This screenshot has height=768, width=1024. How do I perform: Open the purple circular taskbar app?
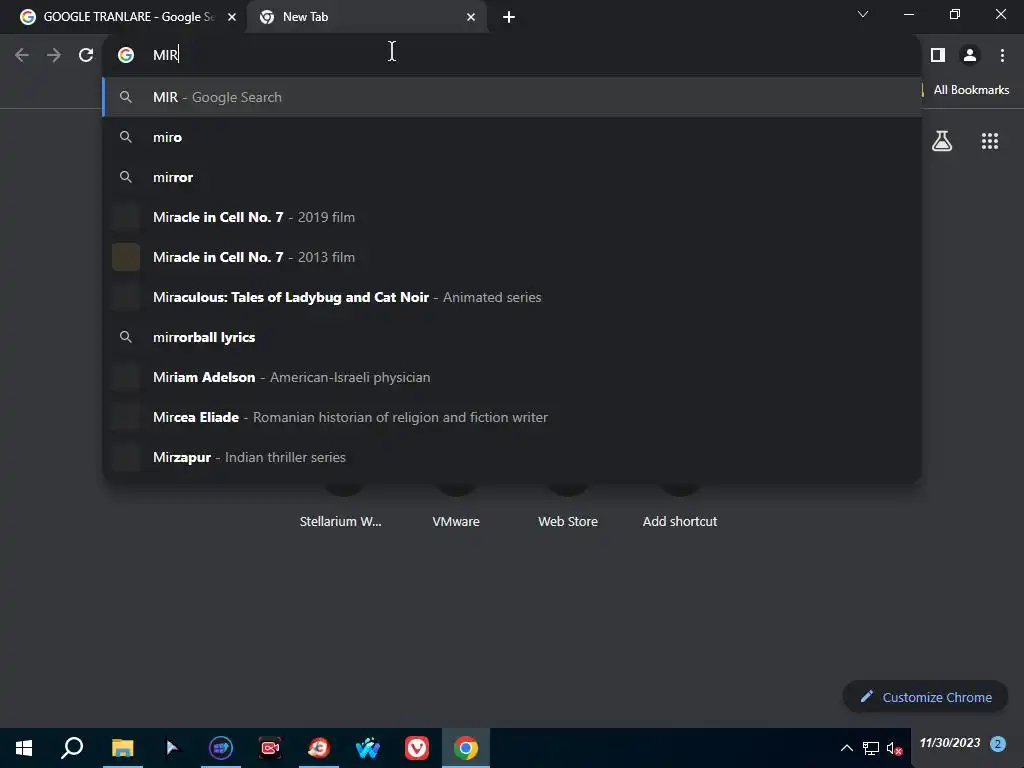click(x=221, y=748)
